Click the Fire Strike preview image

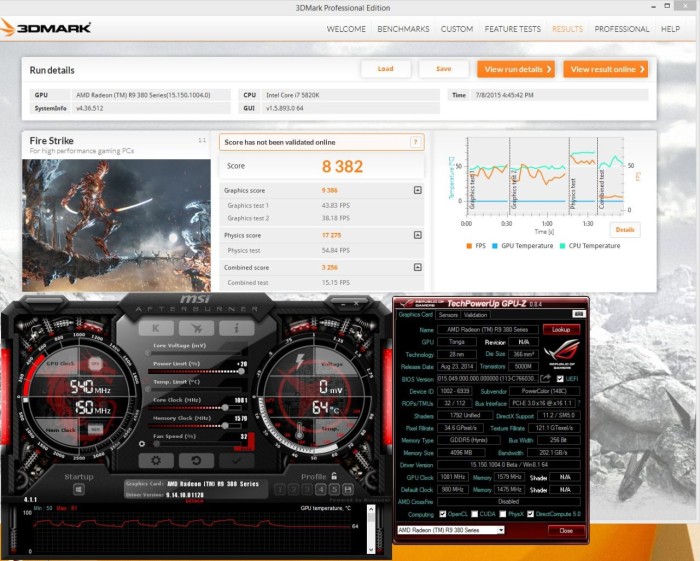click(116, 225)
